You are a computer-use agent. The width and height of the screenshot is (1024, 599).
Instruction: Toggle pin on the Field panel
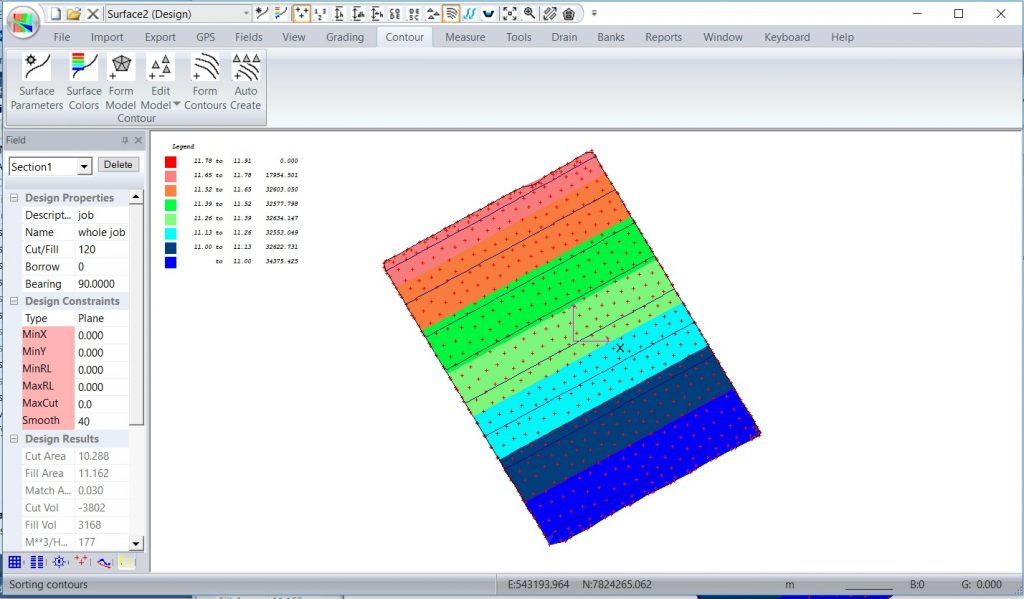(x=125, y=141)
